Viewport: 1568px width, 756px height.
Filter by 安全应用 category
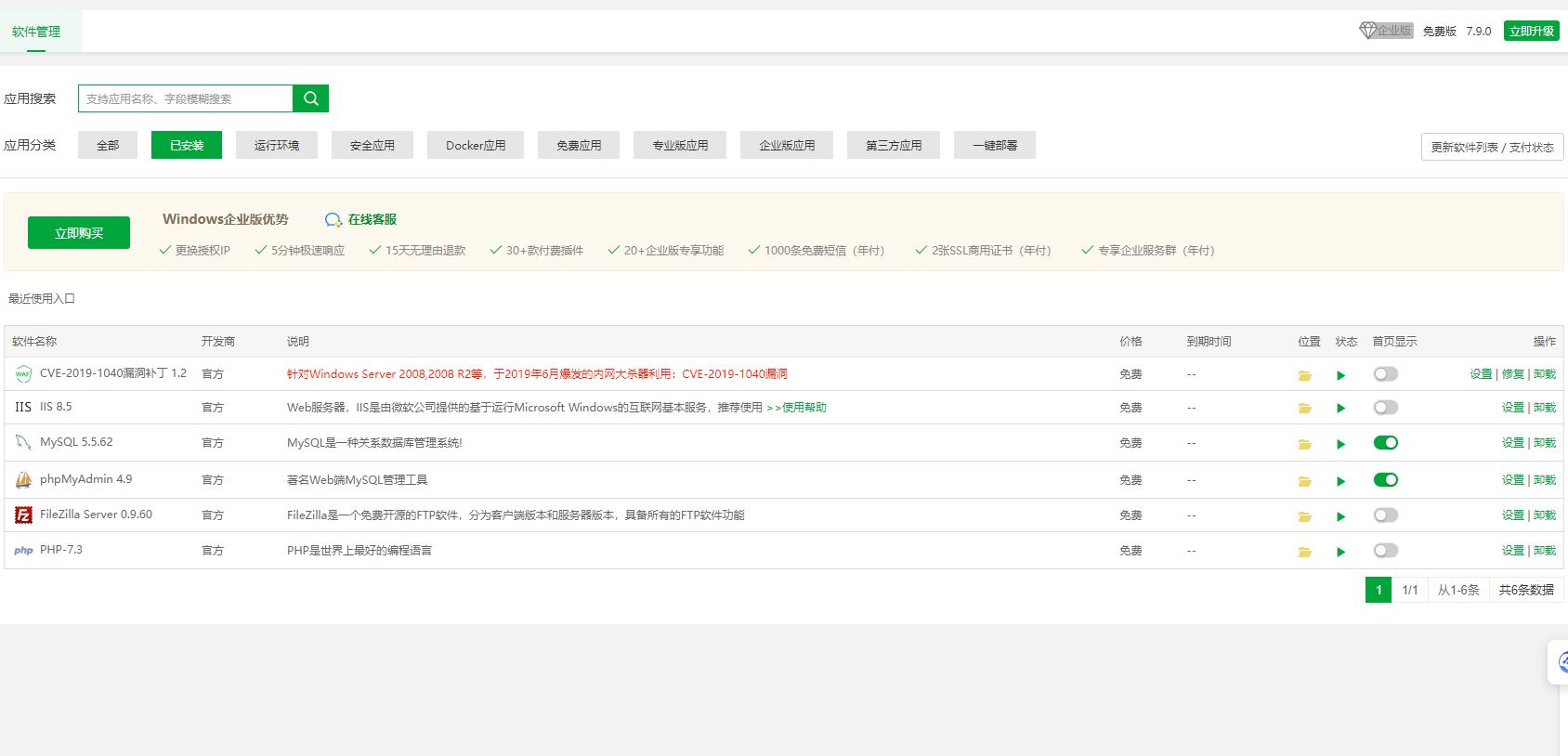click(372, 145)
